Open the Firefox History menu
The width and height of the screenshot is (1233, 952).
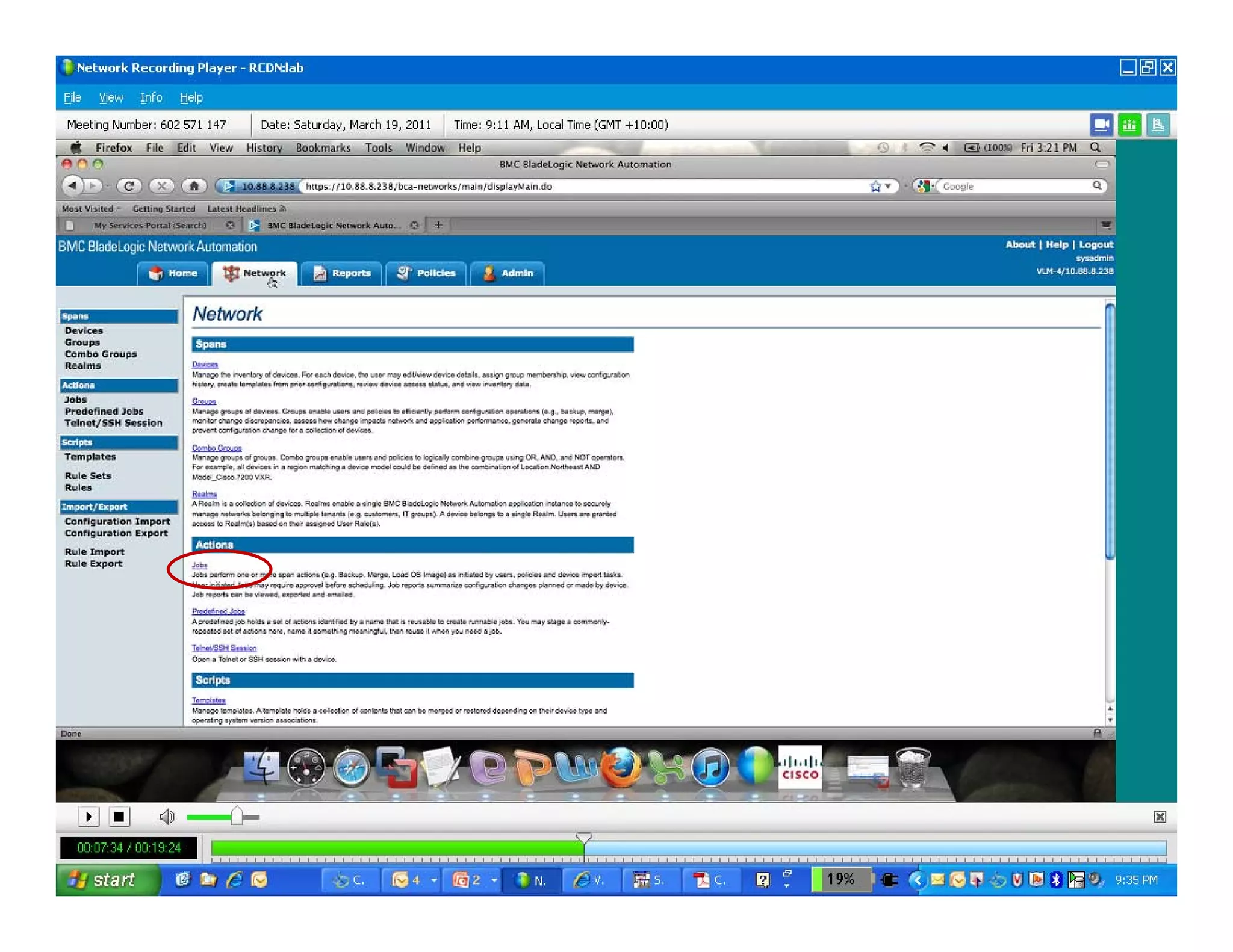pos(264,147)
